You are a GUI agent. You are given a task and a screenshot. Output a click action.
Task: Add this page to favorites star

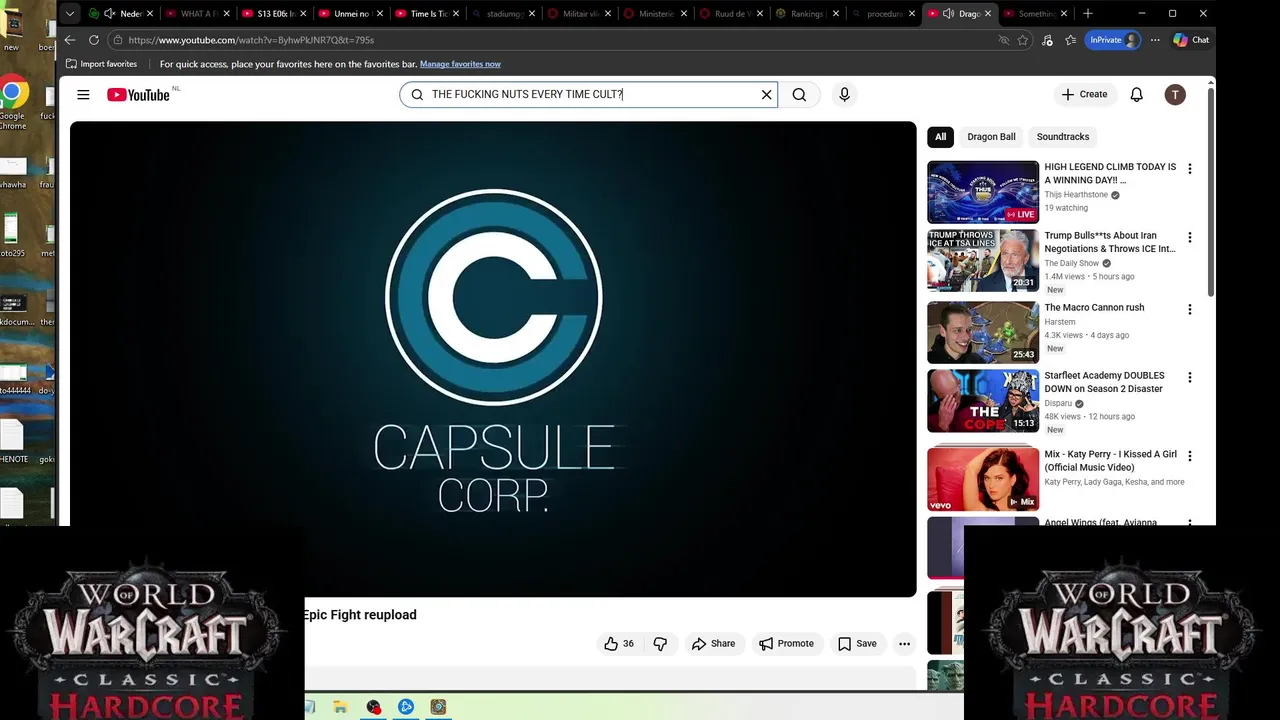[x=1023, y=40]
